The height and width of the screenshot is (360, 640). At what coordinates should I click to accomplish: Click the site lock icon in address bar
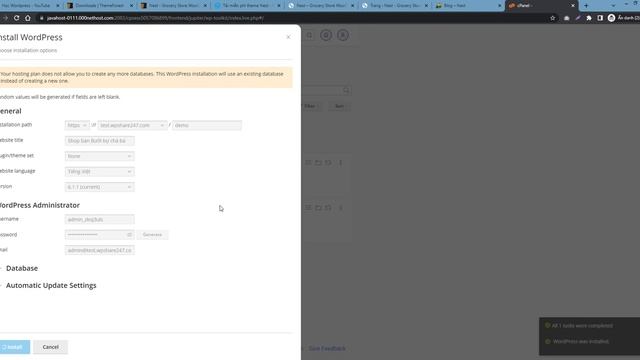click(x=41, y=18)
